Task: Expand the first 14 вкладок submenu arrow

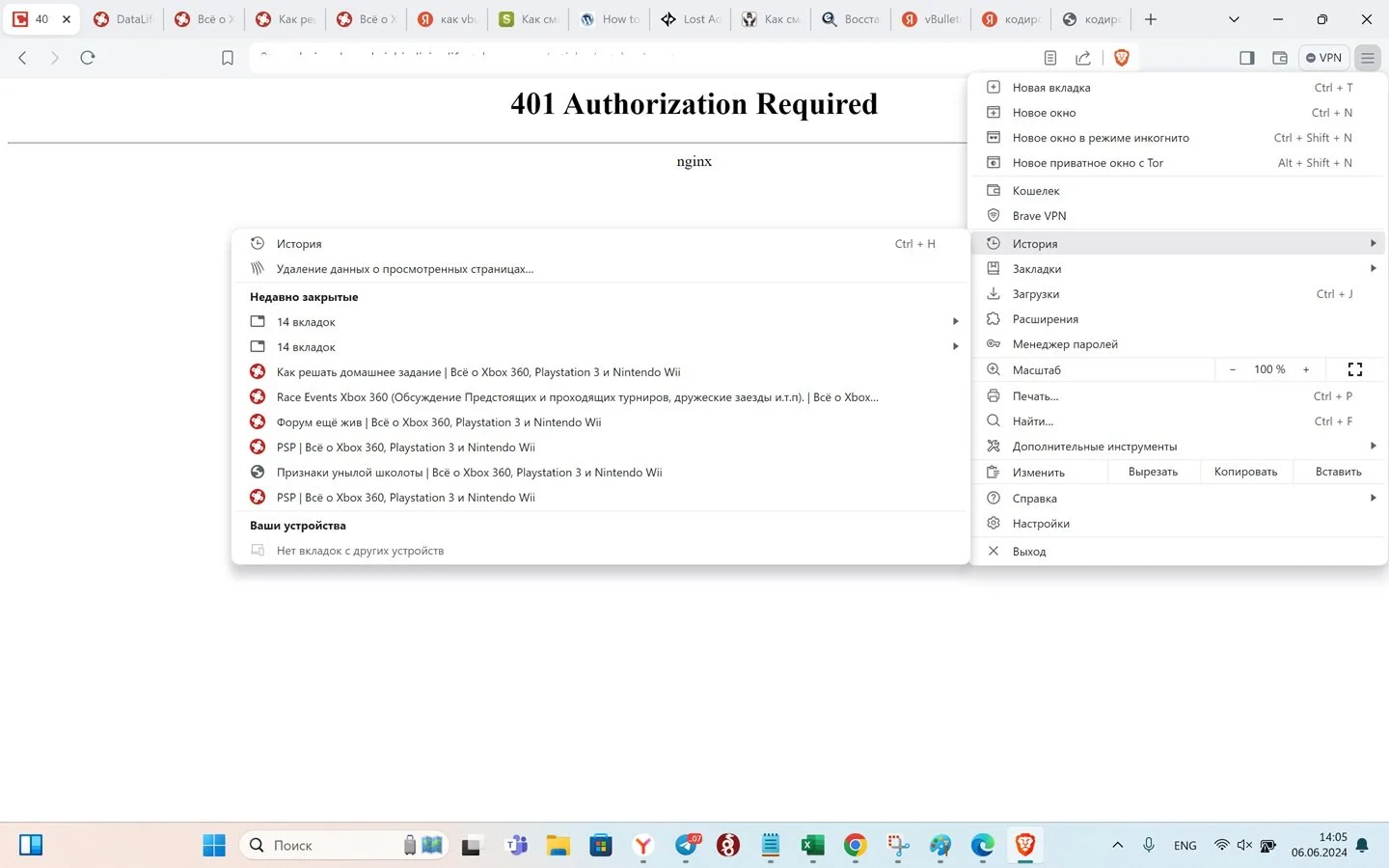Action: (956, 322)
